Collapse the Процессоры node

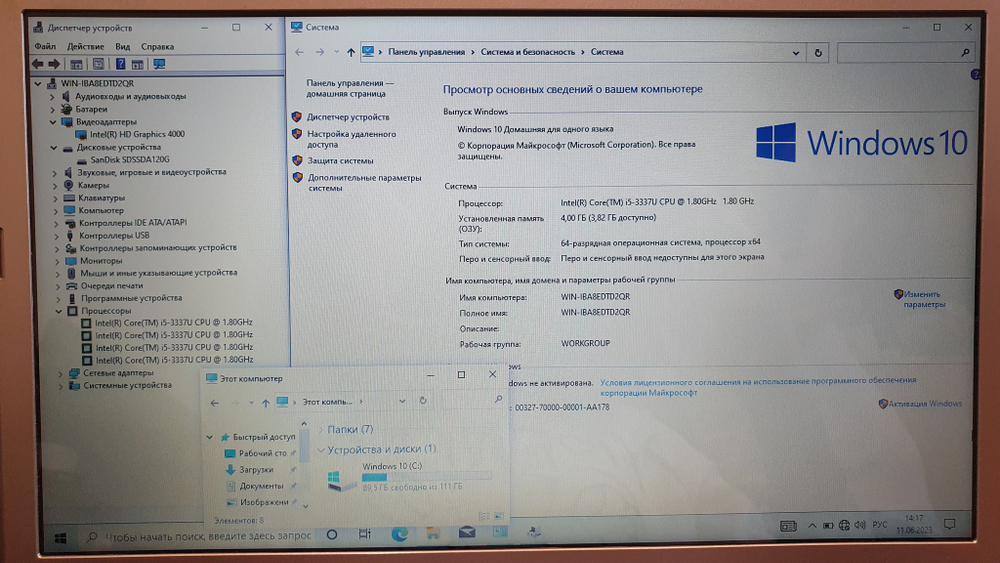pyautogui.click(x=59, y=311)
